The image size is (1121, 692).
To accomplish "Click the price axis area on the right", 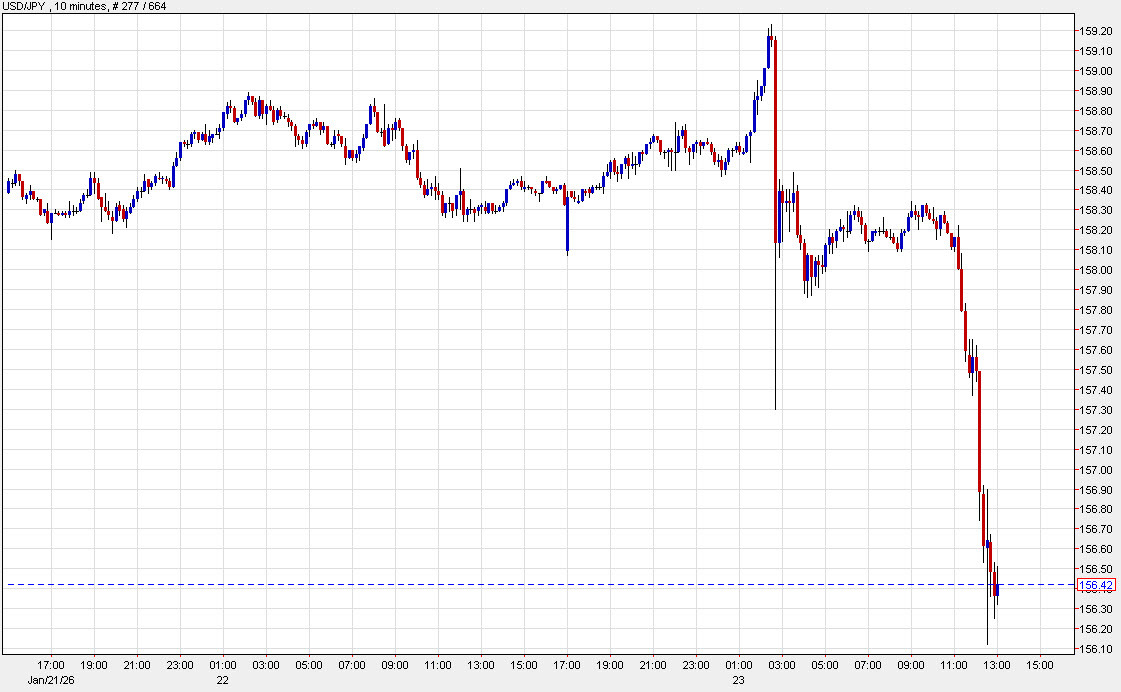I will pyautogui.click(x=1097, y=350).
